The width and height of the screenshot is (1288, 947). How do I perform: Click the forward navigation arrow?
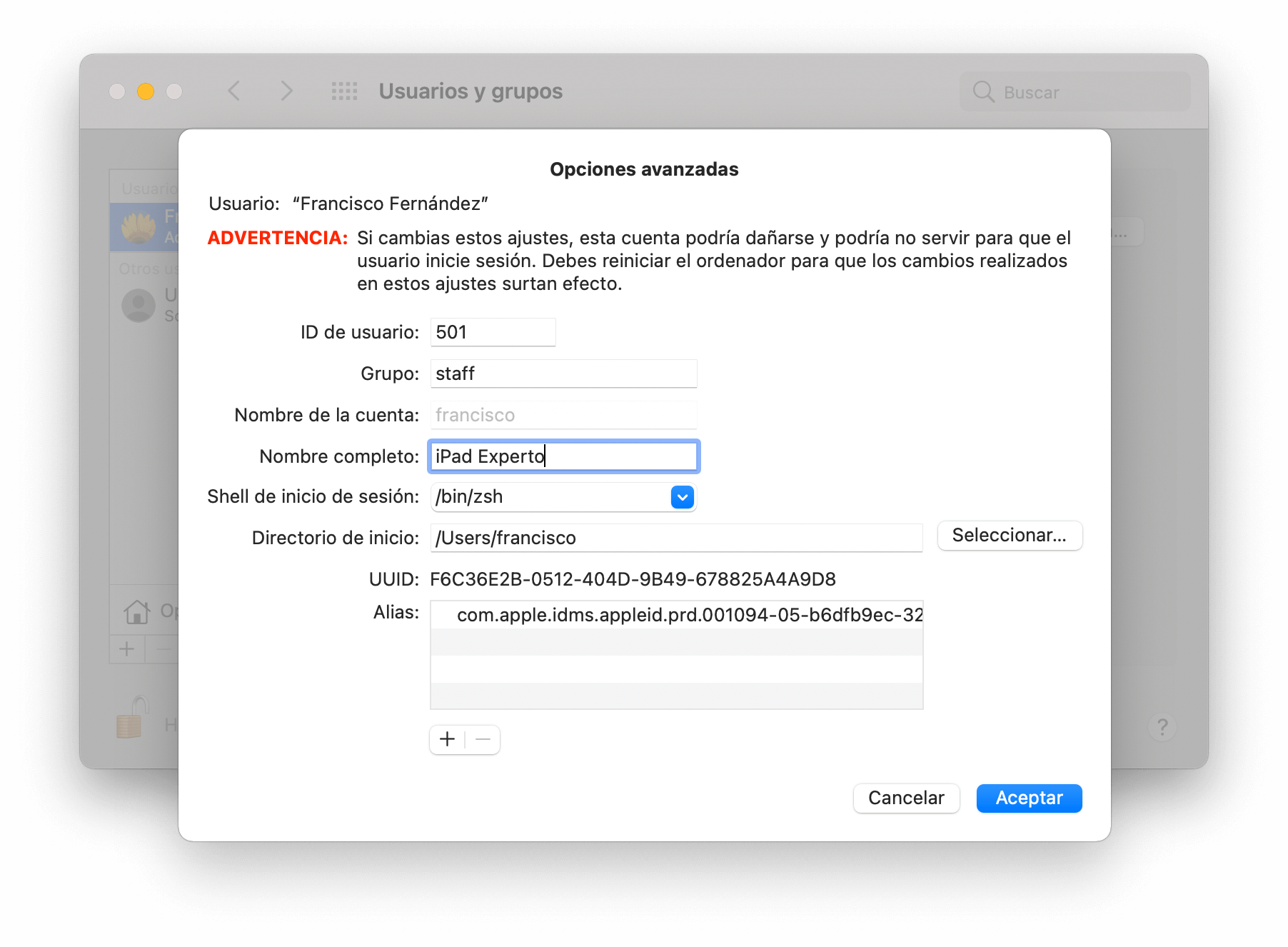[286, 91]
